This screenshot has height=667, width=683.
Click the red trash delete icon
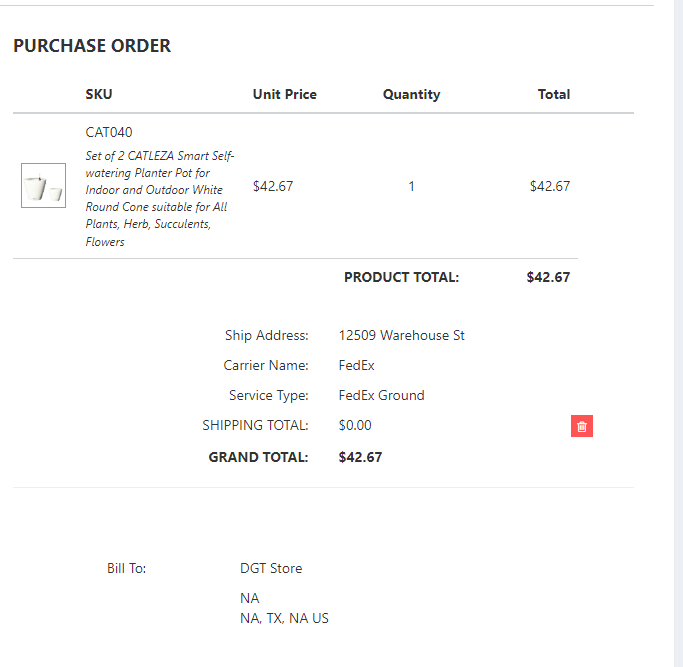(582, 426)
